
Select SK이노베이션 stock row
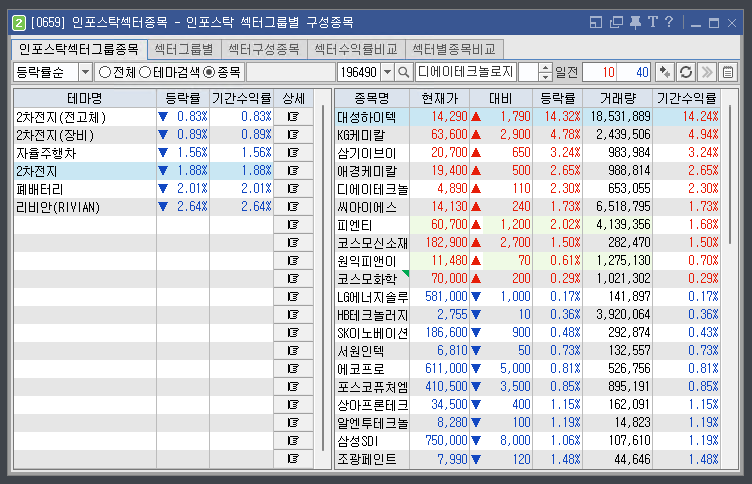pyautogui.click(x=528, y=332)
